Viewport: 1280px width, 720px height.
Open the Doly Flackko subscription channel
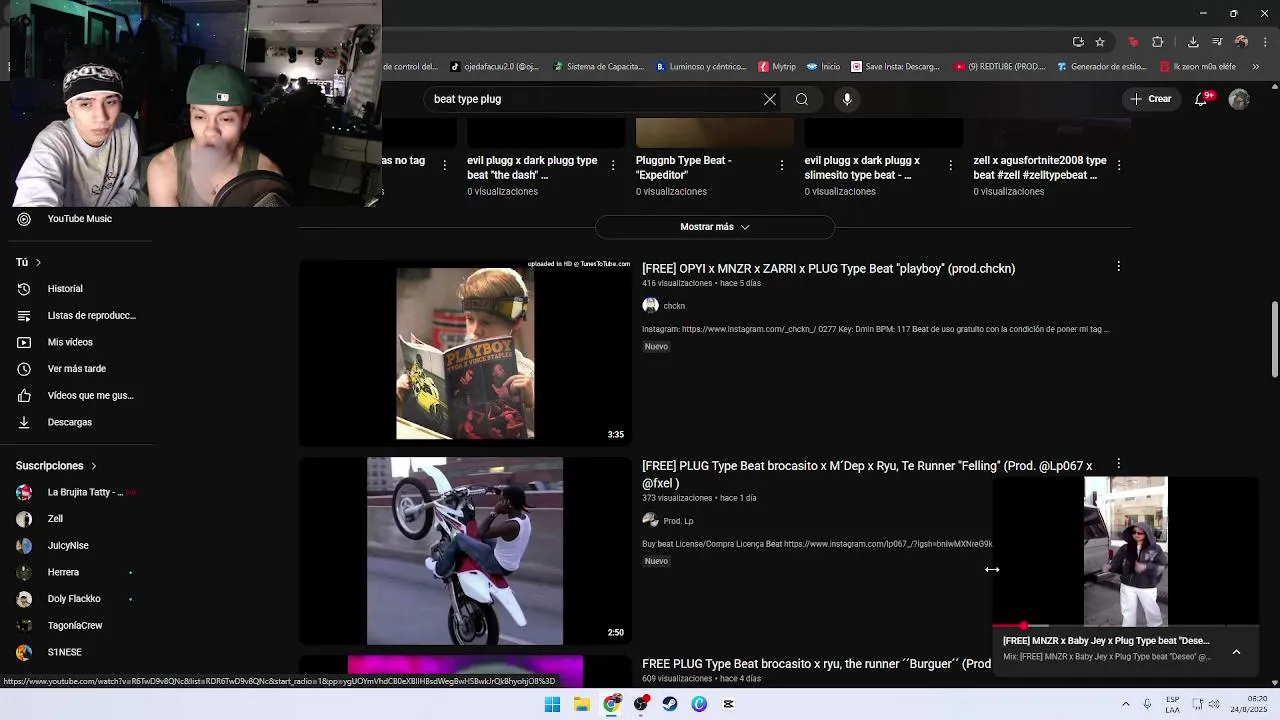point(74,599)
